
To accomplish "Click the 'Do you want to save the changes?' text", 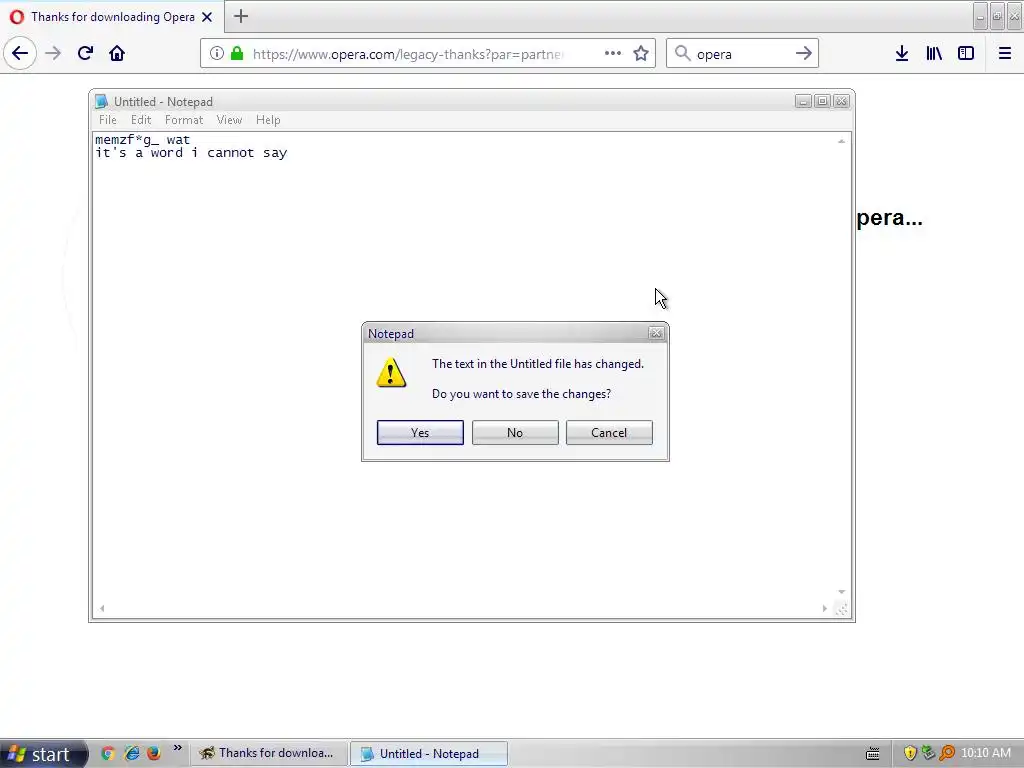I will click(521, 394).
